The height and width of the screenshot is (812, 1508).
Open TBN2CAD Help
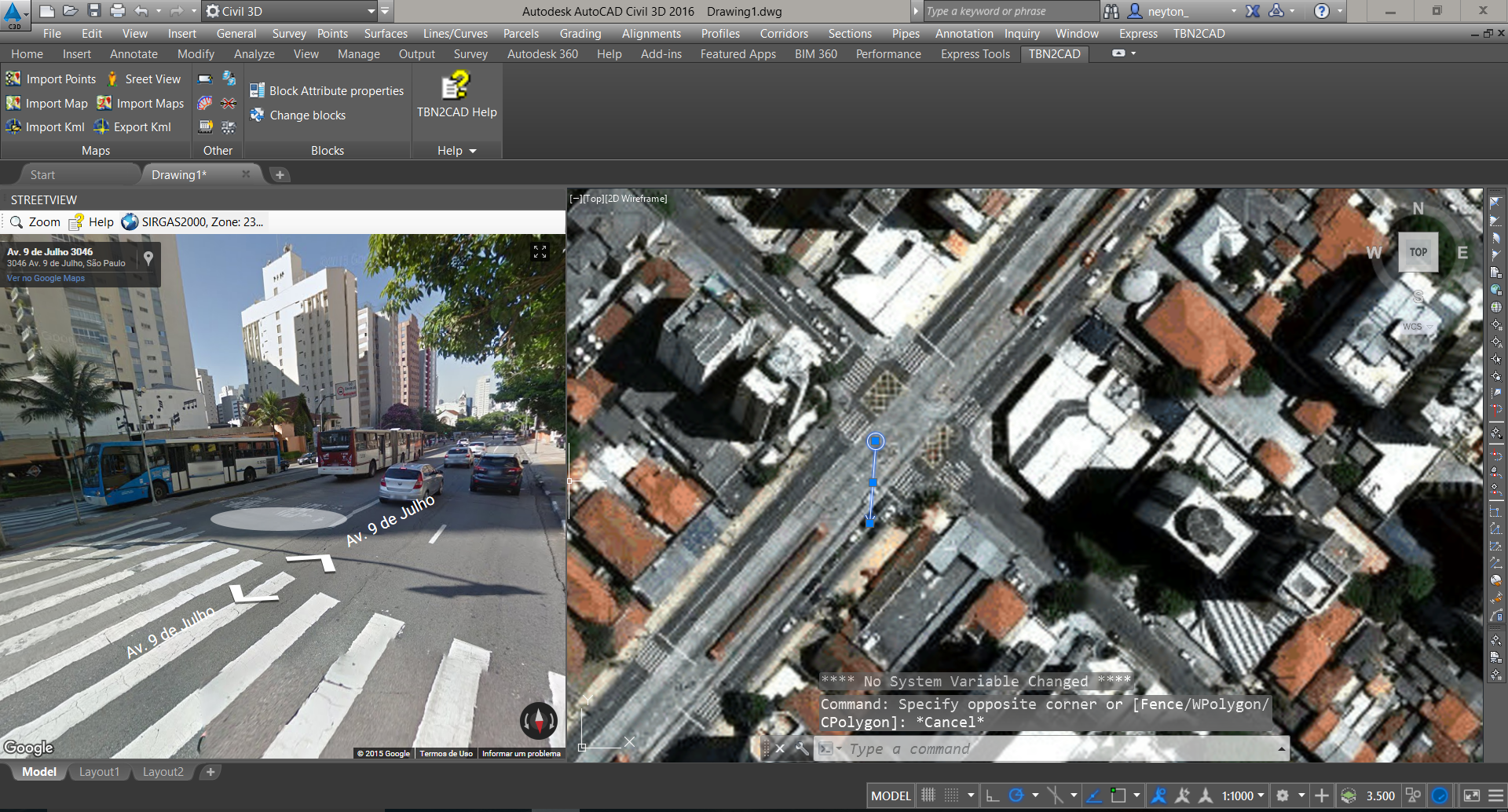tap(456, 96)
